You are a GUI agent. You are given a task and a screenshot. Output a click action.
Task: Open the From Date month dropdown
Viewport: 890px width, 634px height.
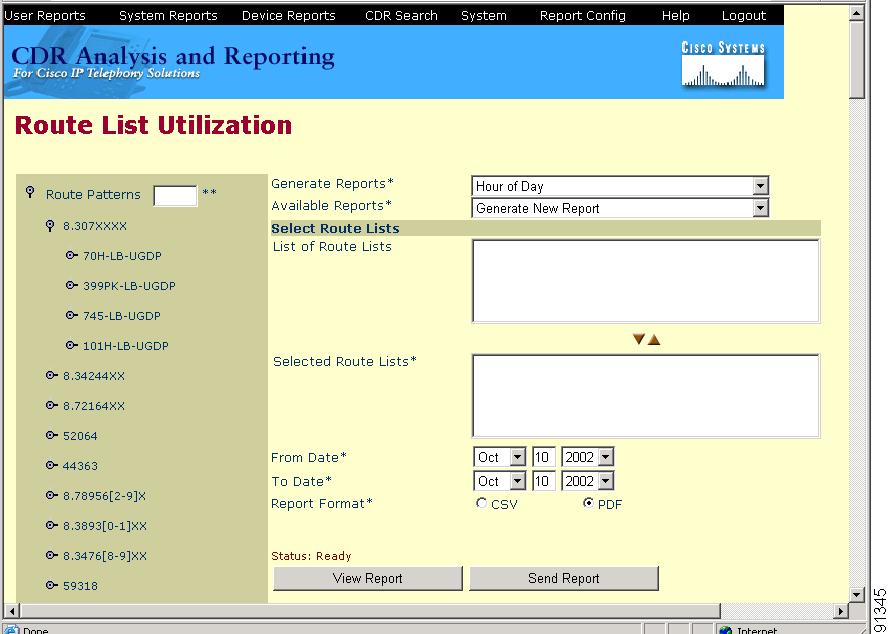[517, 457]
